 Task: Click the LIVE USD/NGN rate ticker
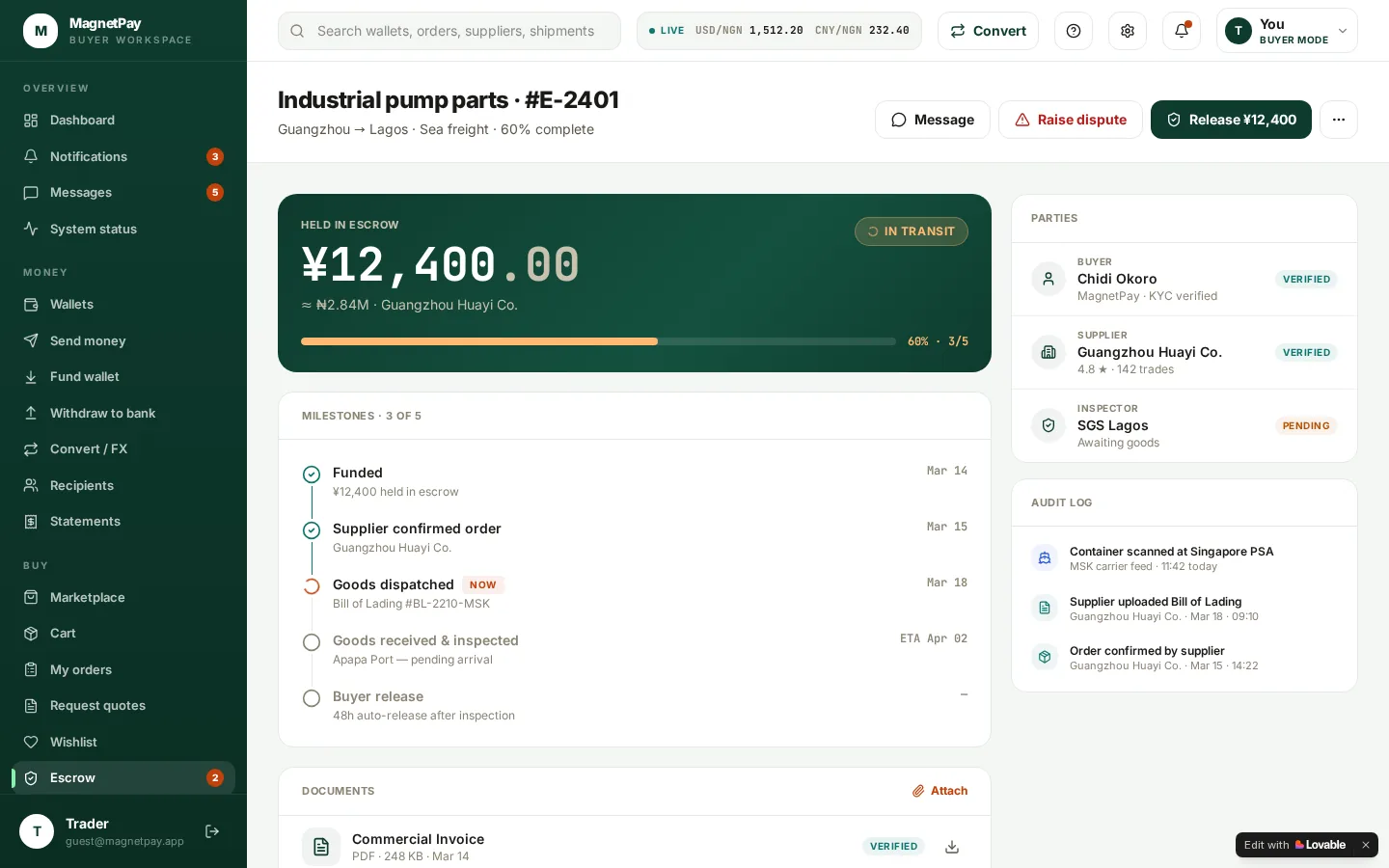click(779, 31)
